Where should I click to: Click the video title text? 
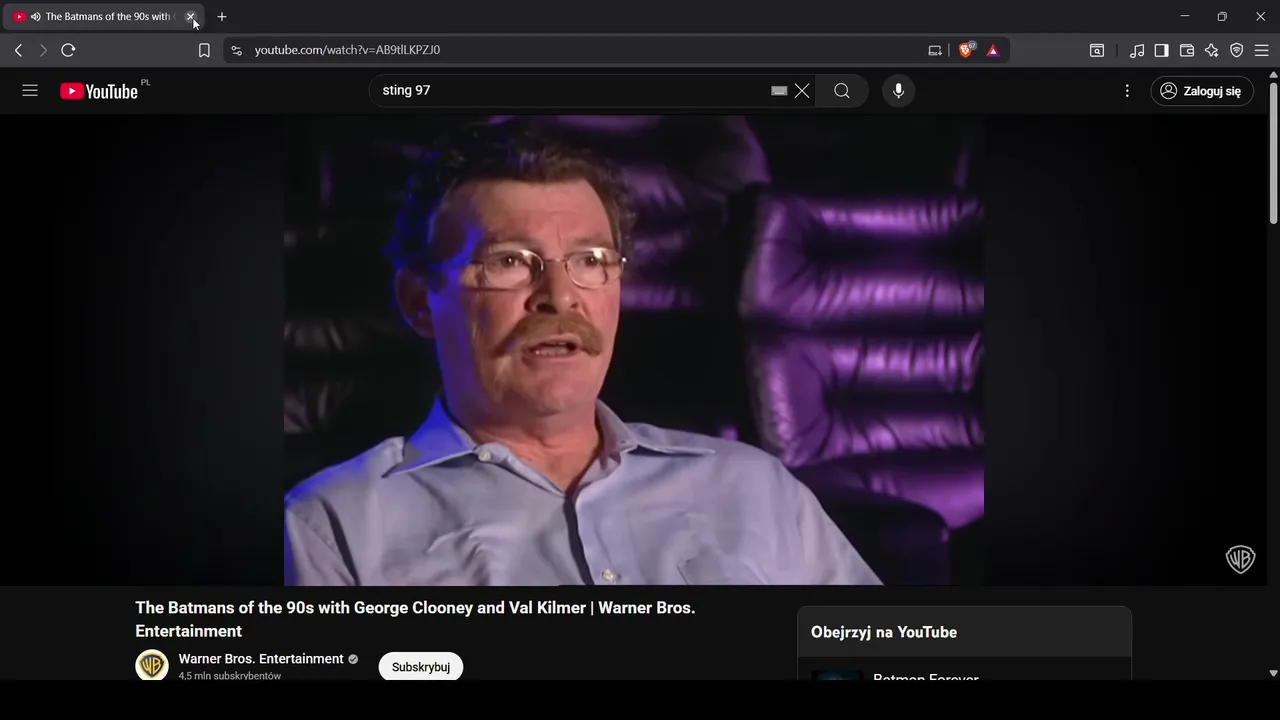coord(415,619)
